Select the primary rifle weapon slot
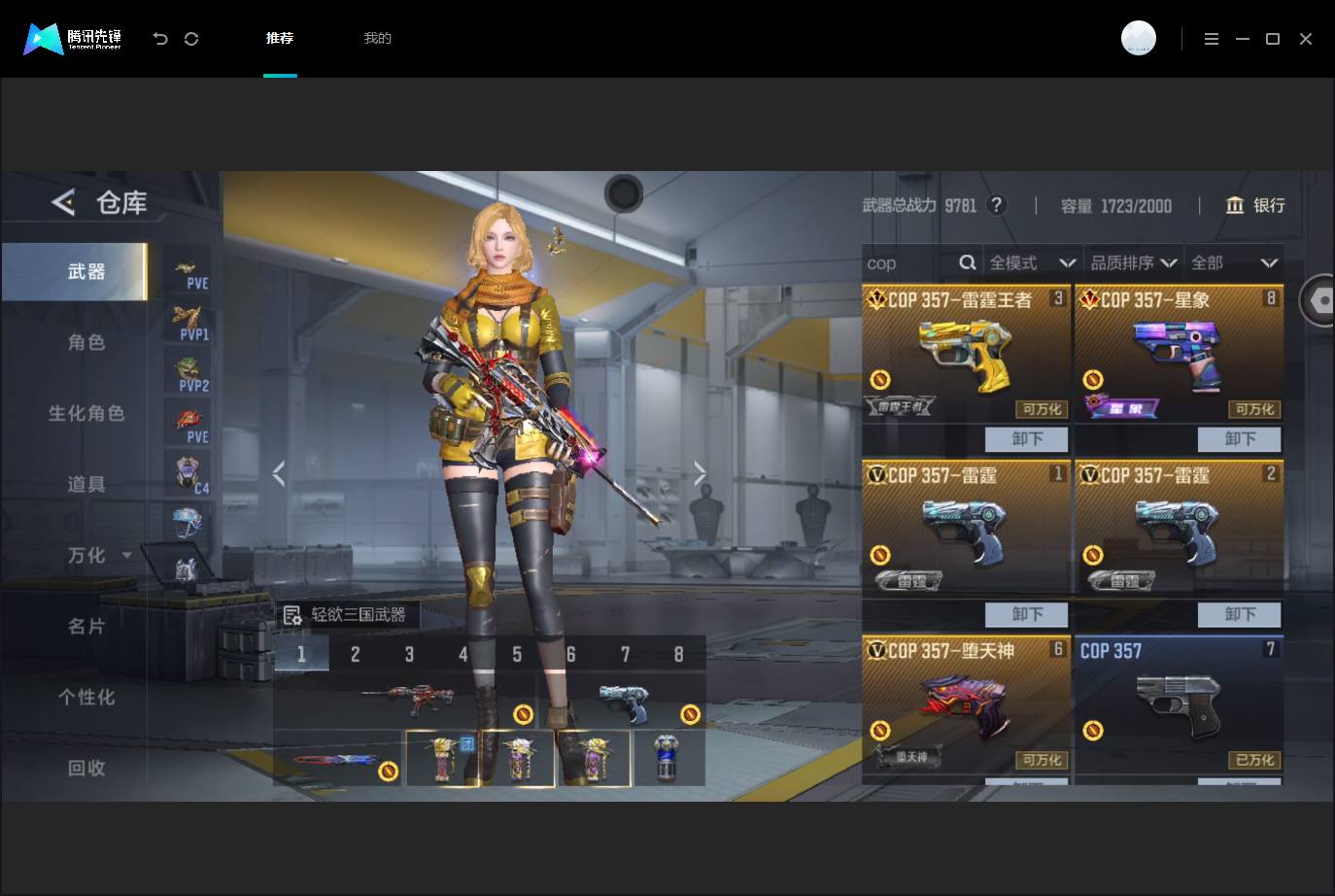Viewport: 1335px width, 896px height. (406, 700)
